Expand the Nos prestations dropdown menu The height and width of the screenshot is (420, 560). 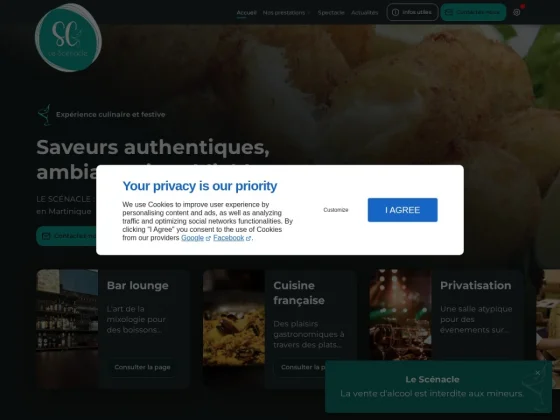[x=286, y=12]
